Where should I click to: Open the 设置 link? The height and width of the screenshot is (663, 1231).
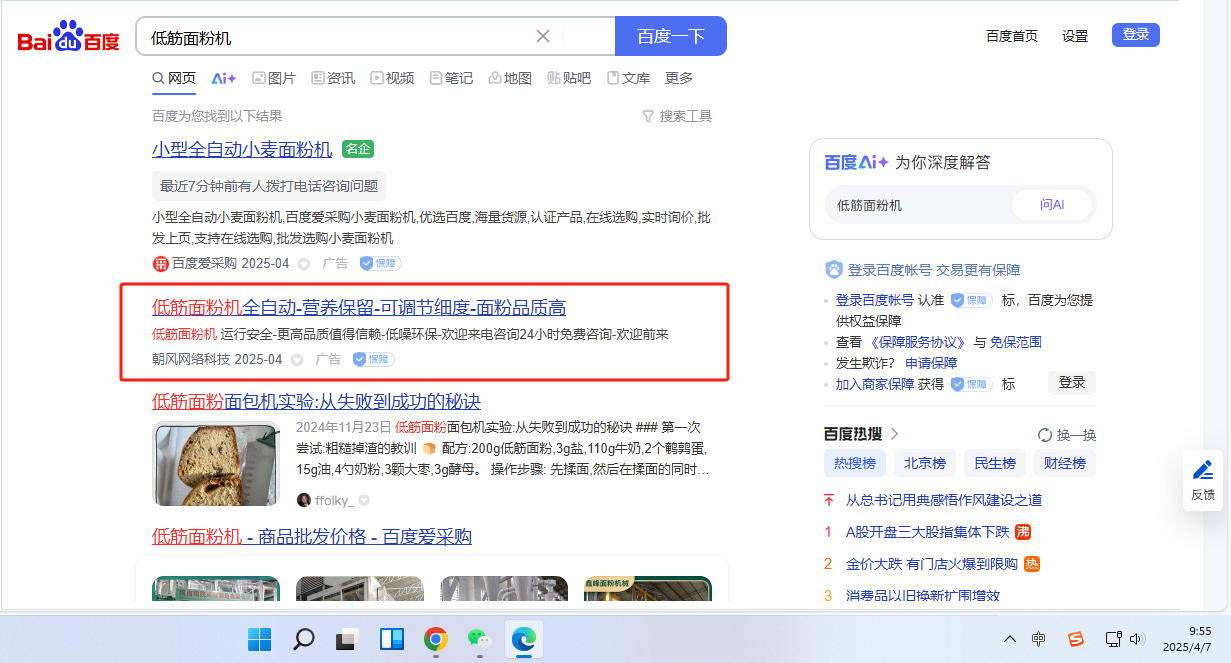(1075, 36)
